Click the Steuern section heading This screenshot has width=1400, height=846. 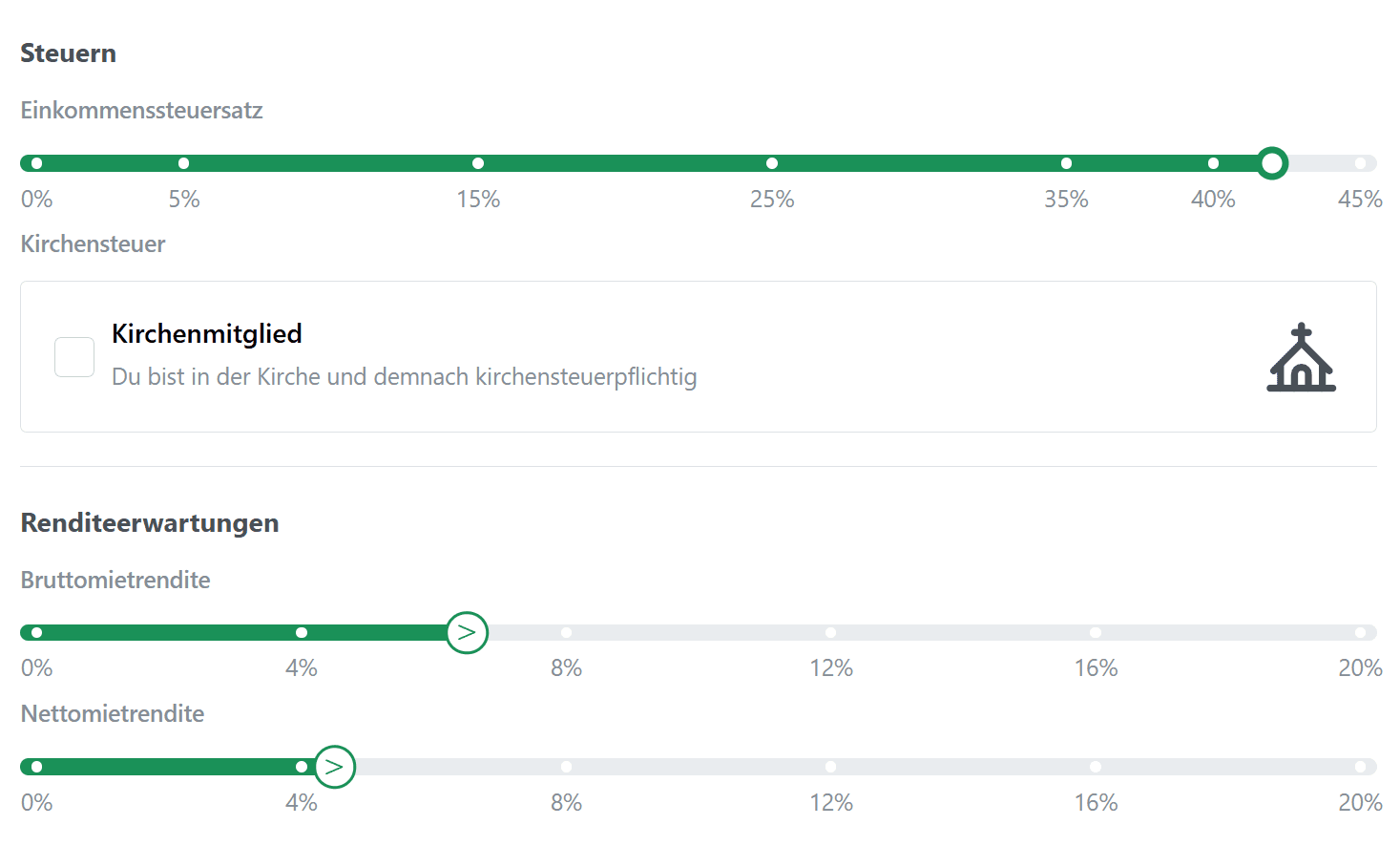[68, 53]
